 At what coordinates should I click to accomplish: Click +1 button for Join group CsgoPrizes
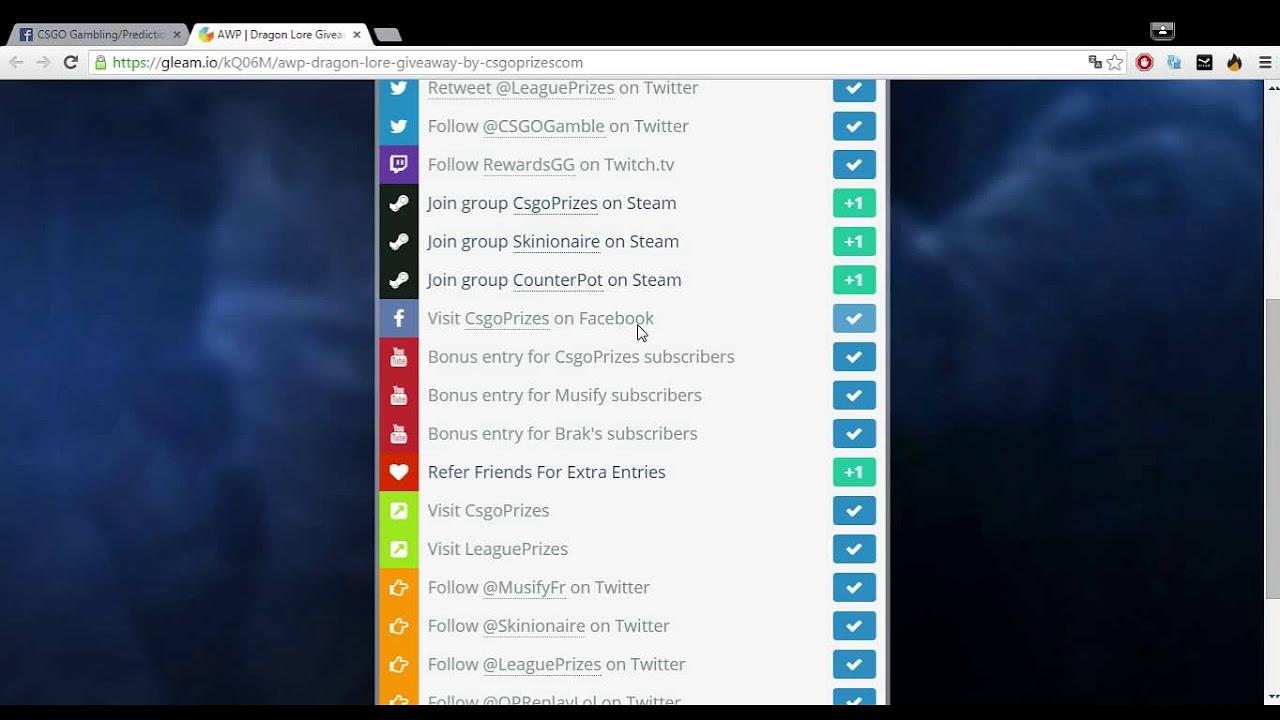pos(854,203)
